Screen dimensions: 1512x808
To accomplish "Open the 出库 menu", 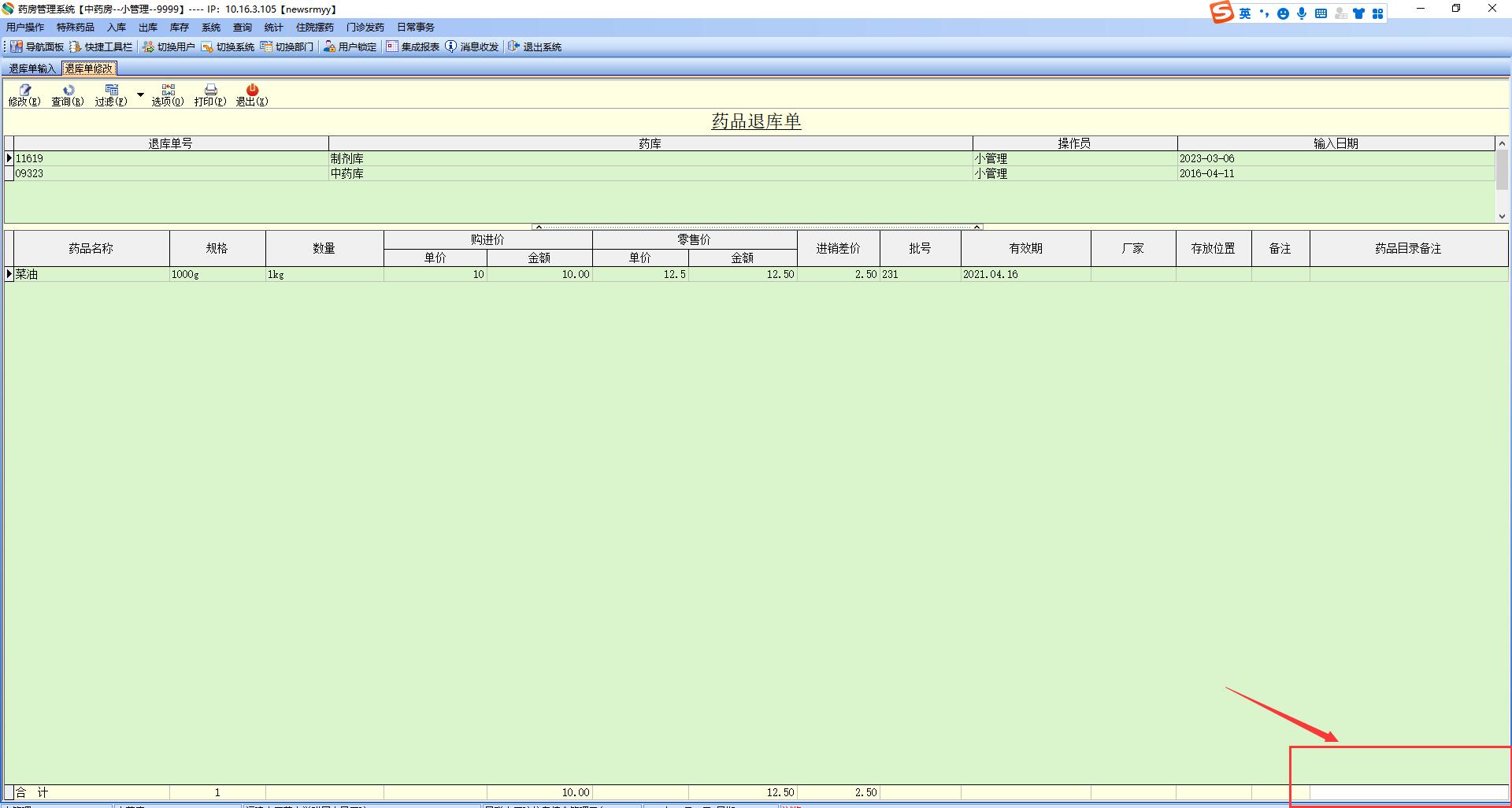I will click(148, 28).
